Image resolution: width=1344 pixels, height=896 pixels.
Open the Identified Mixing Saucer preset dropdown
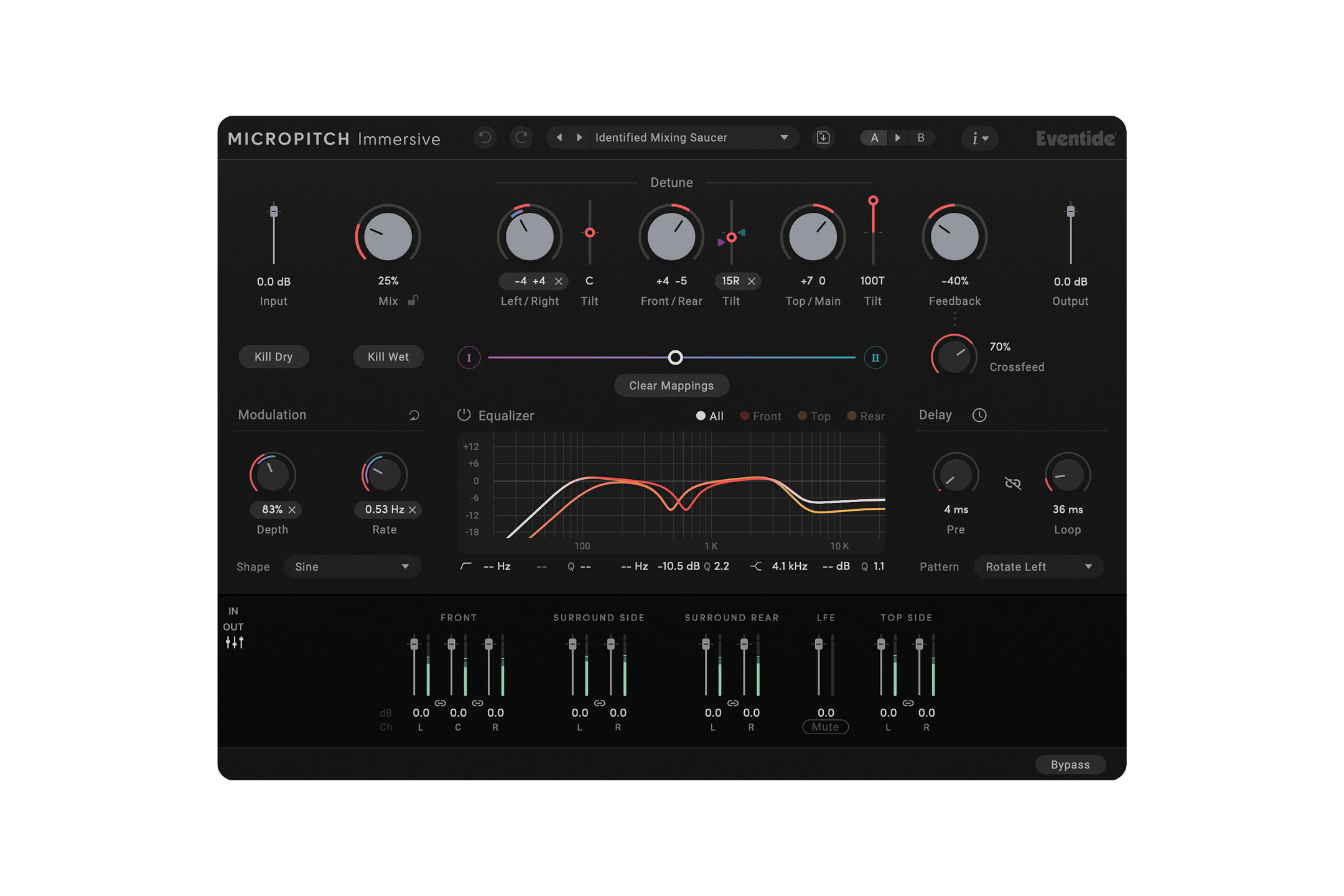pos(691,138)
